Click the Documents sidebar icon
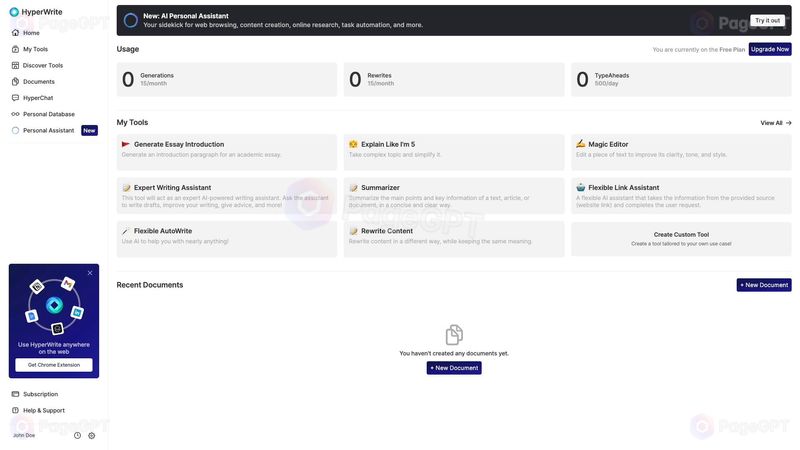The image size is (800, 450). click(15, 82)
